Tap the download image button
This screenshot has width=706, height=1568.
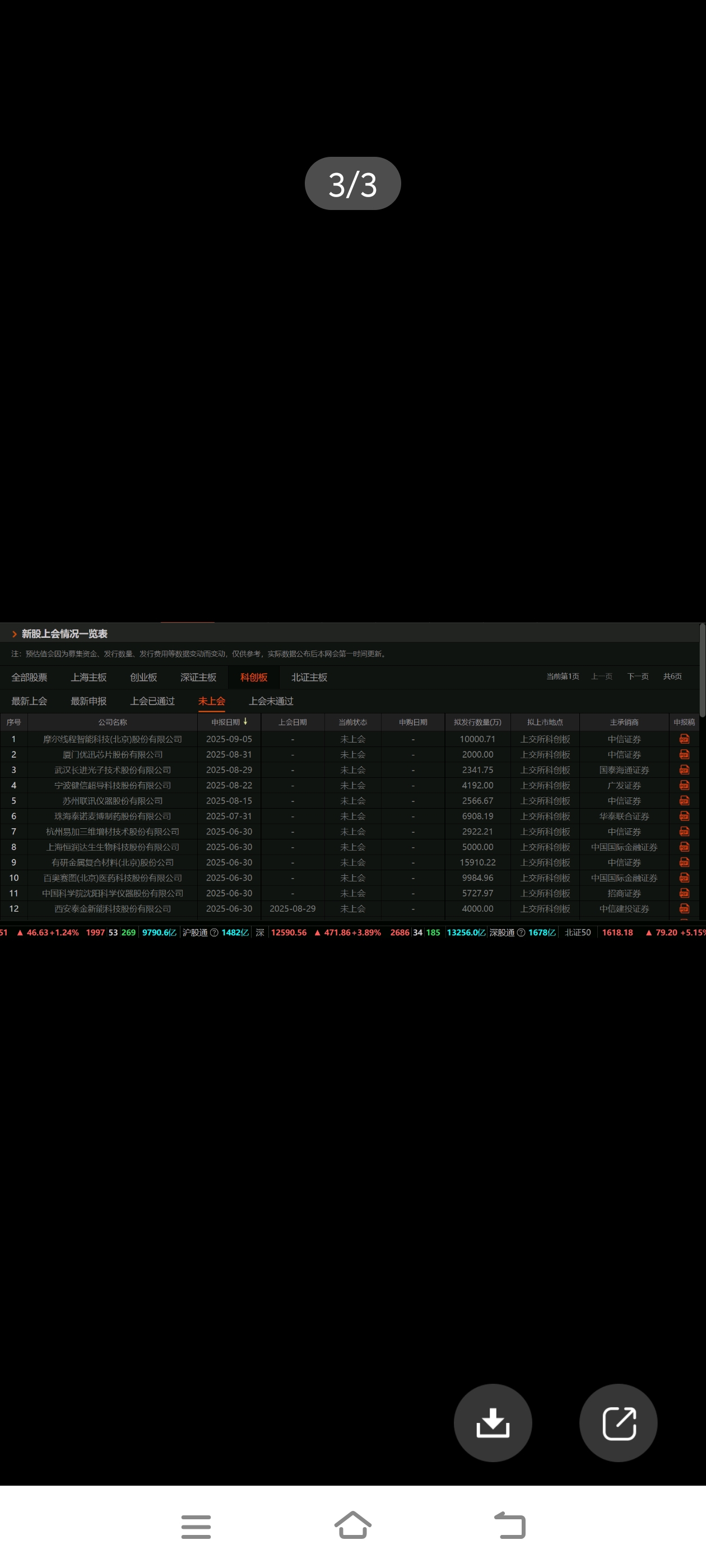492,1422
